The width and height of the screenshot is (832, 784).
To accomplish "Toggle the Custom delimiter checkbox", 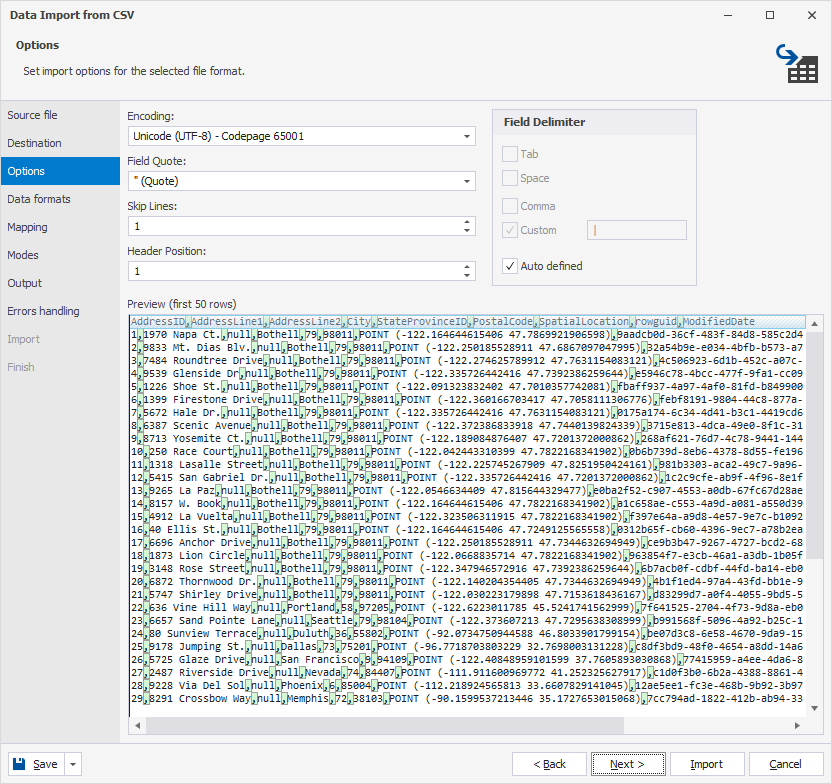I will pyautogui.click(x=509, y=230).
